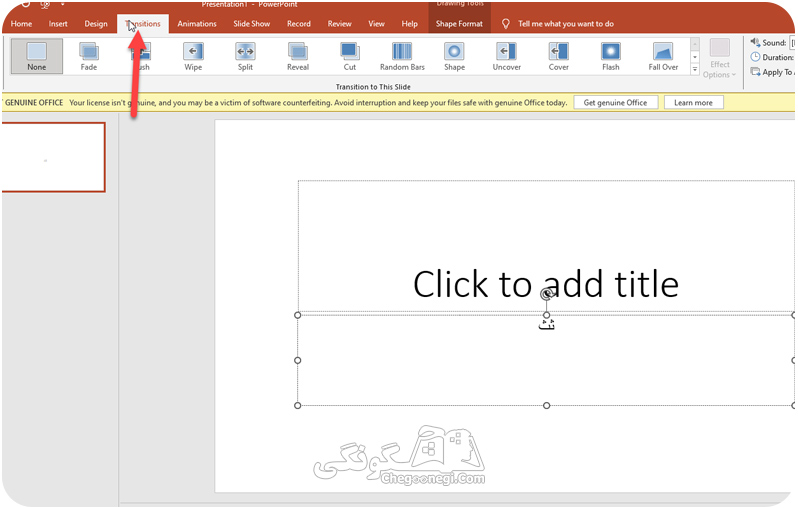This screenshot has height=508, width=798.
Task: Click transitions gallery down arrow
Action: click(x=695, y=57)
